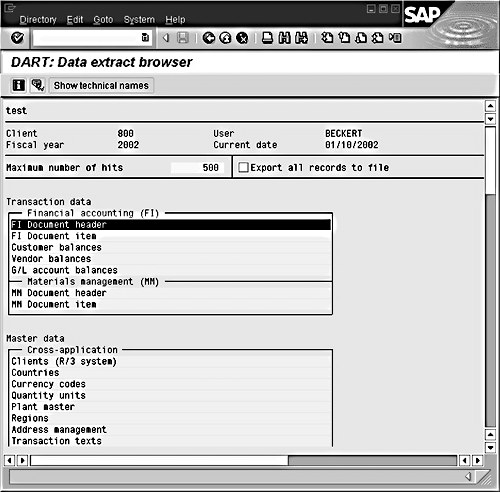Click the red Cancel icon
The image size is (500, 492).
click(x=242, y=38)
